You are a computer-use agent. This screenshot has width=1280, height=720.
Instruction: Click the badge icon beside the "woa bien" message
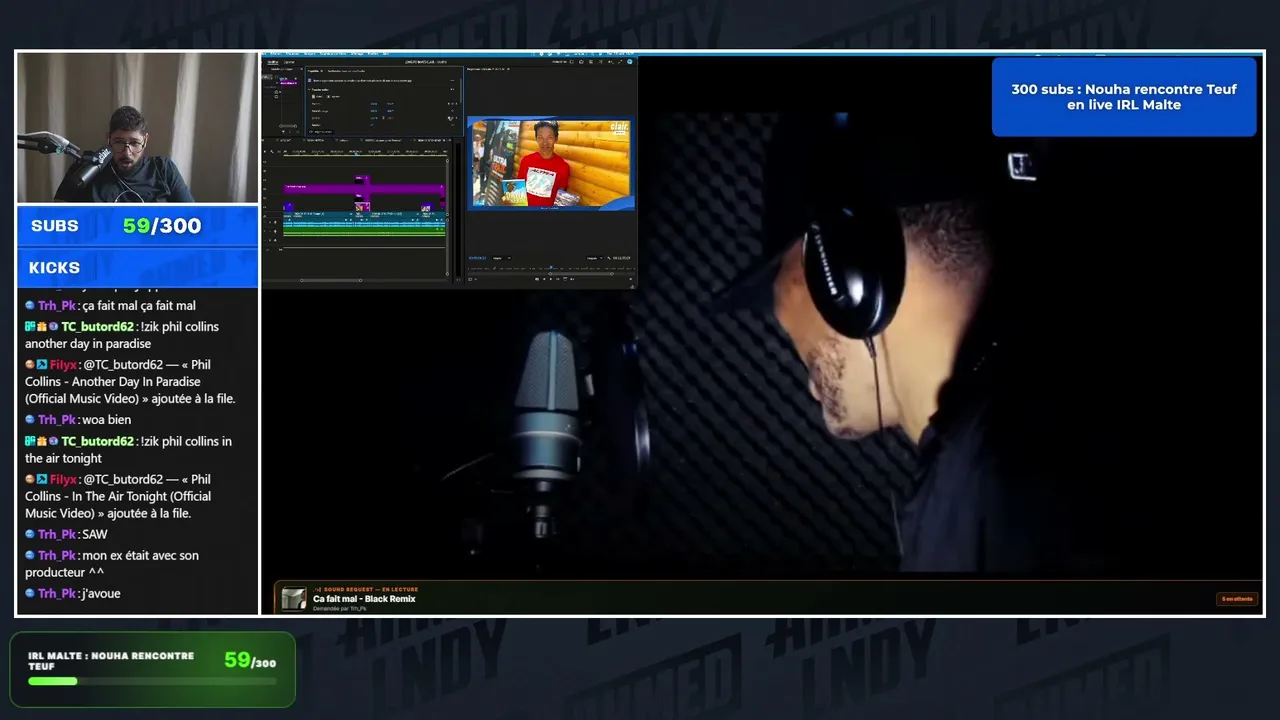point(30,420)
